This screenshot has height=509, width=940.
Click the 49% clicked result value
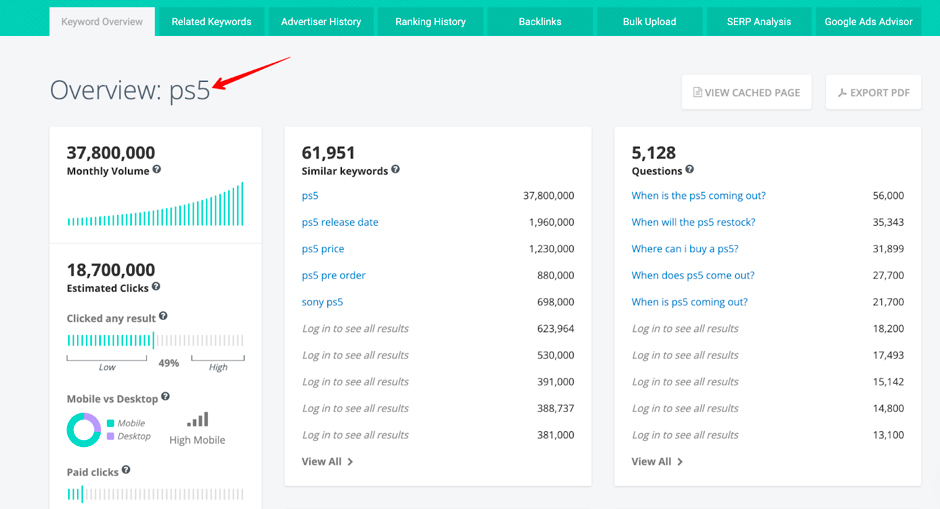tap(168, 363)
